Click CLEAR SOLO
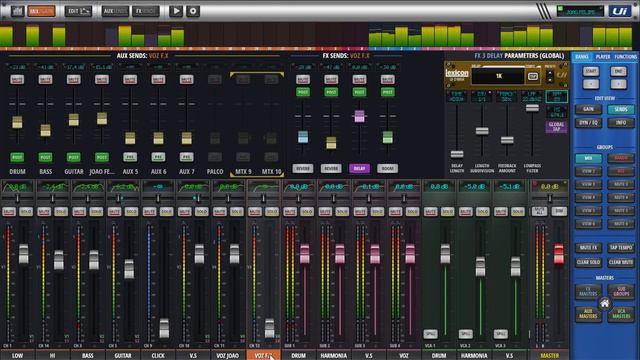 point(588,262)
